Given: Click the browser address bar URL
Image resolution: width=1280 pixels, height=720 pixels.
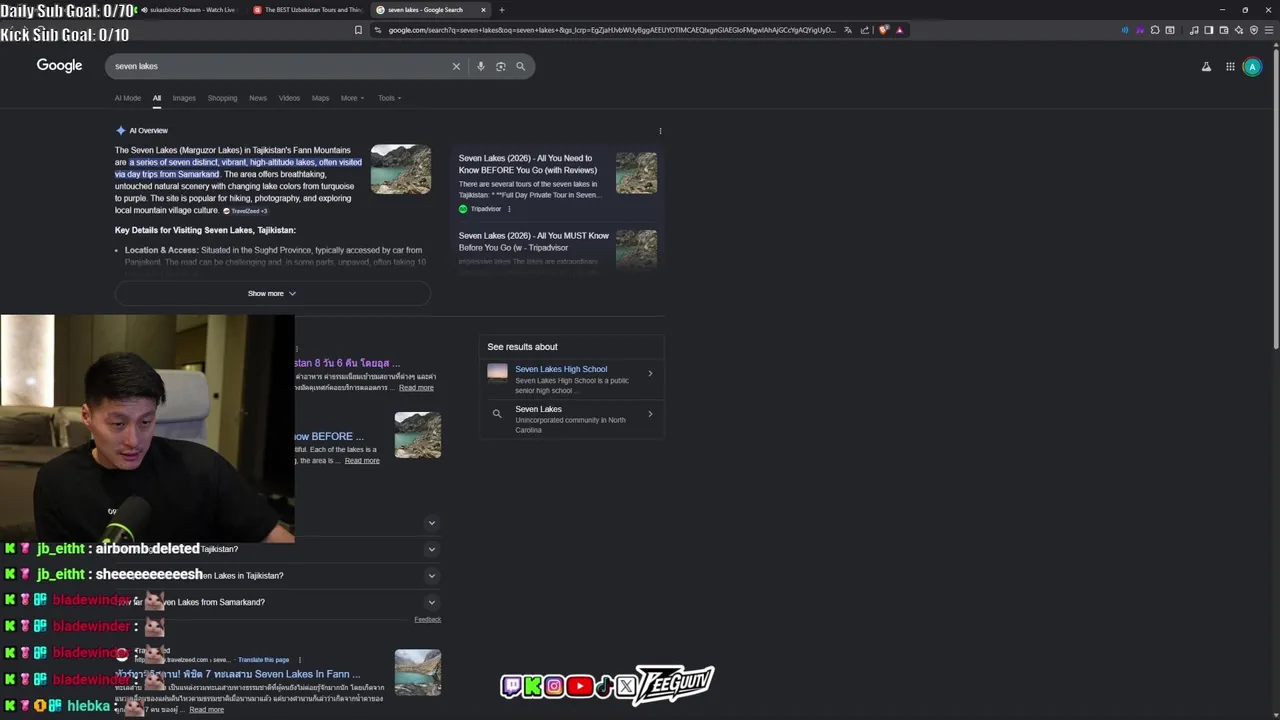Looking at the screenshot, I should point(611,30).
